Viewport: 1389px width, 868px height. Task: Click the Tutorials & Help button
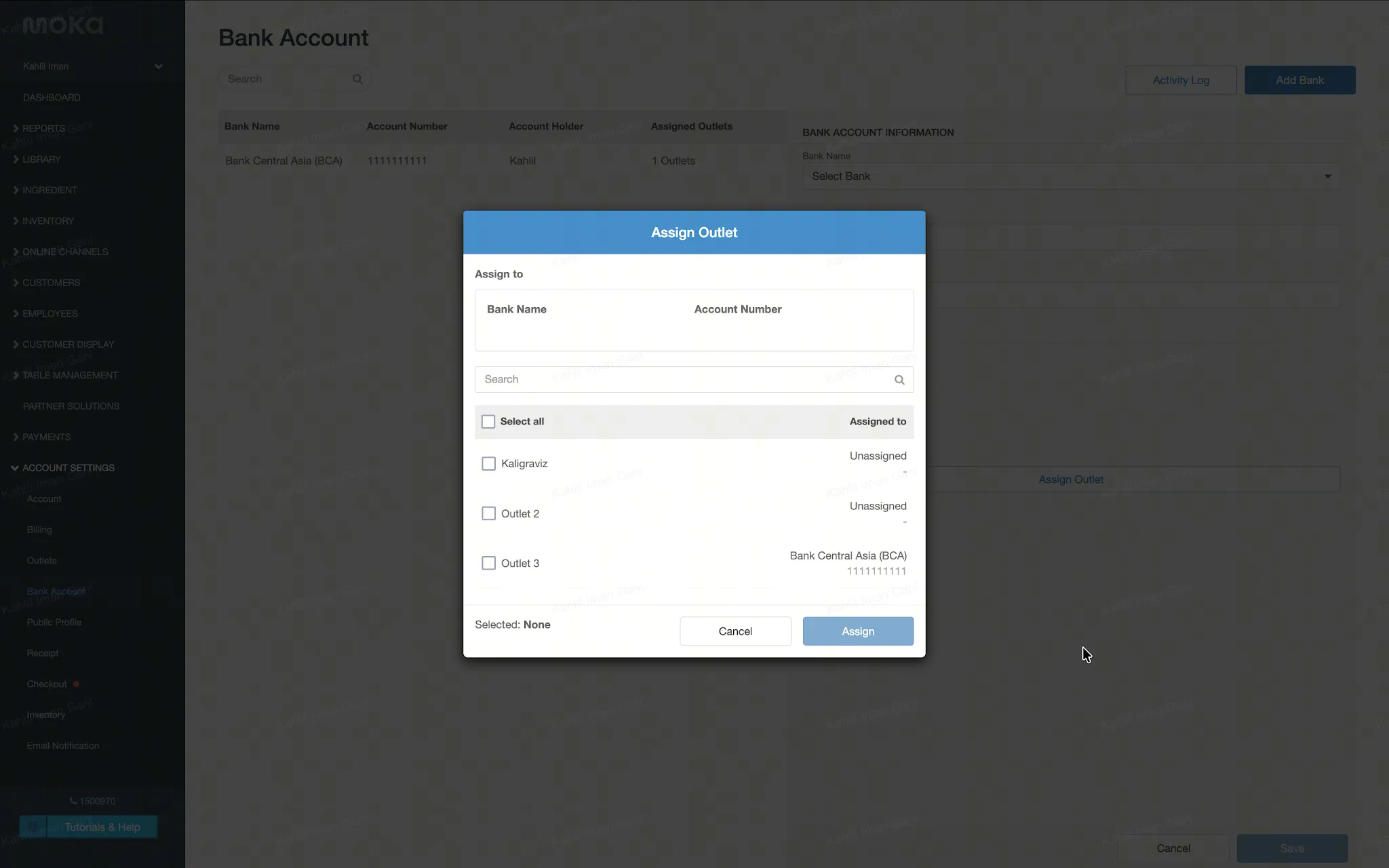coord(89,827)
